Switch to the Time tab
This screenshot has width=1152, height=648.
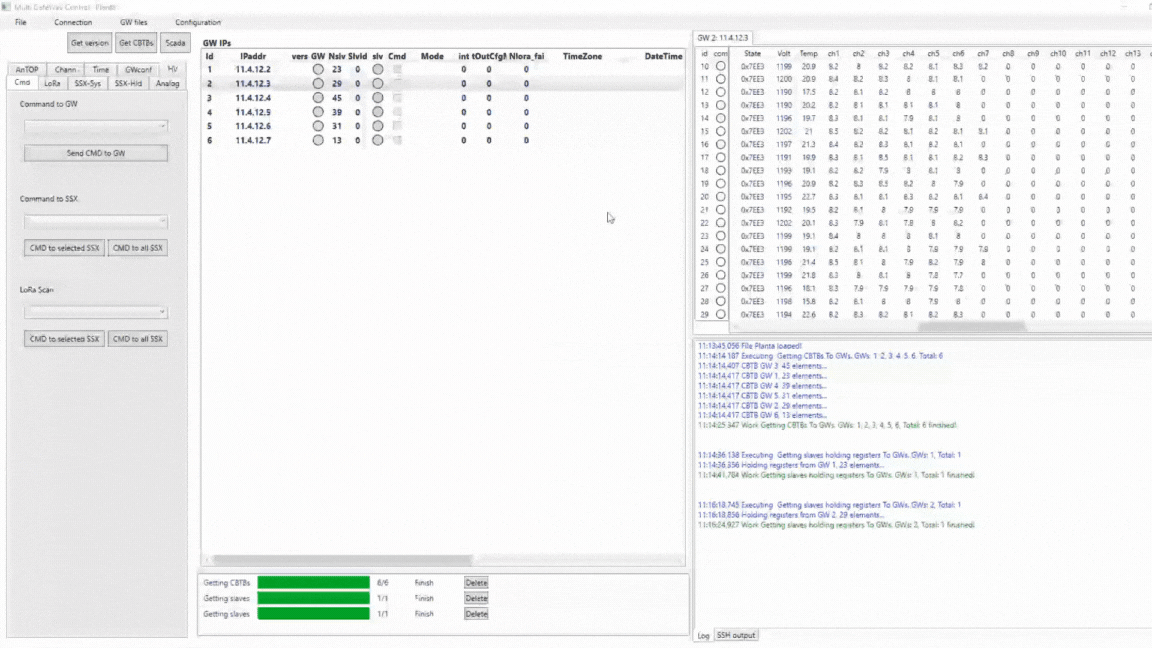coord(101,69)
